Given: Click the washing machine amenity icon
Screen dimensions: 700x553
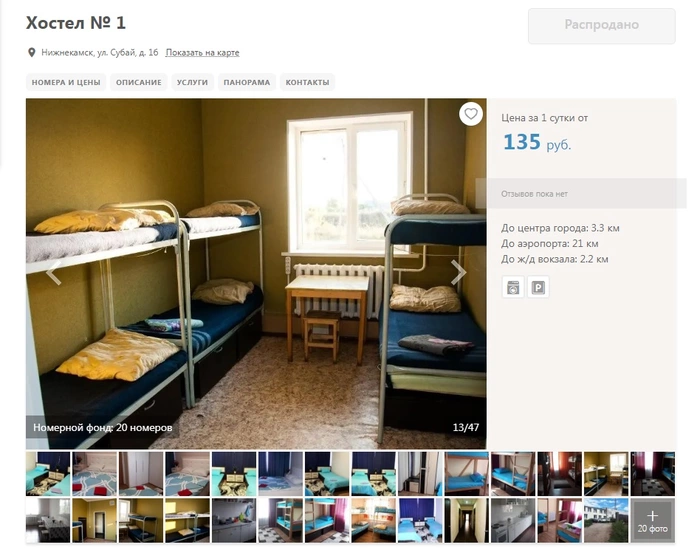Looking at the screenshot, I should coord(513,287).
